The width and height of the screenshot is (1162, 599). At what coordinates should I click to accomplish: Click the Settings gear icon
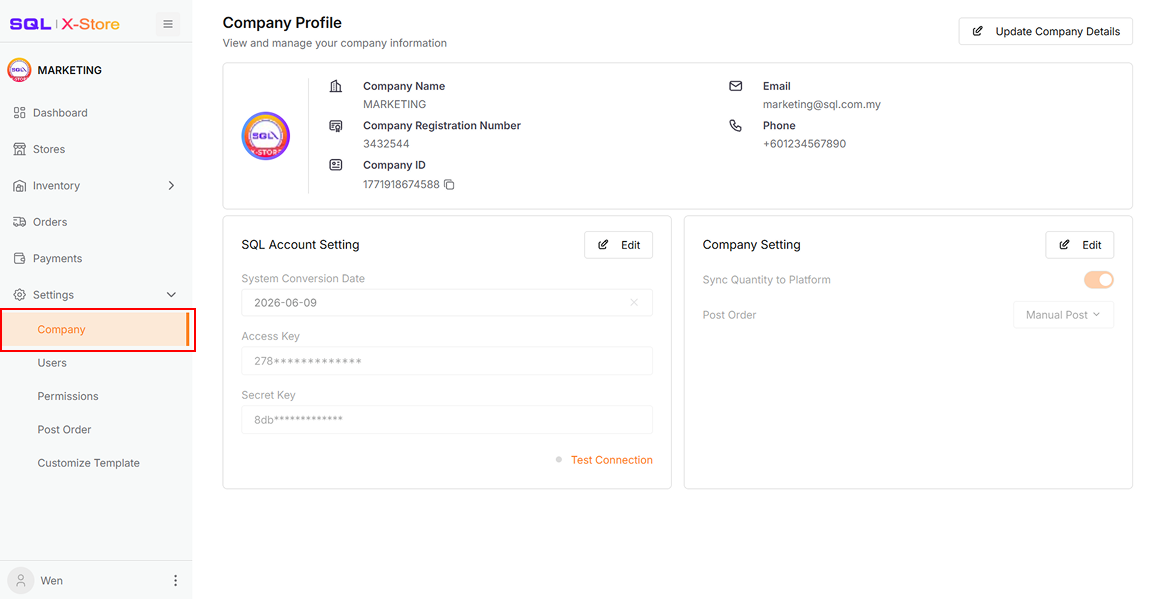click(19, 294)
